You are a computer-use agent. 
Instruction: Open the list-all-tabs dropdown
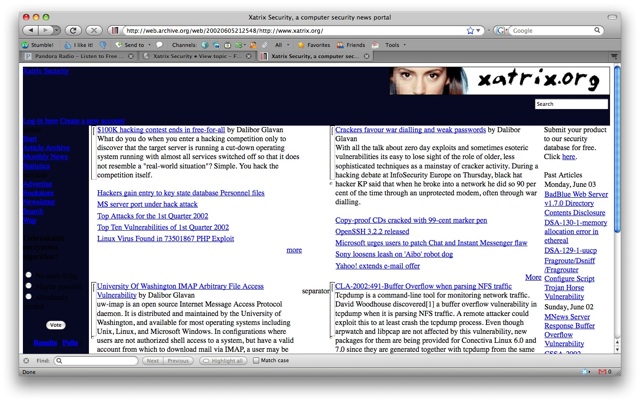click(614, 56)
